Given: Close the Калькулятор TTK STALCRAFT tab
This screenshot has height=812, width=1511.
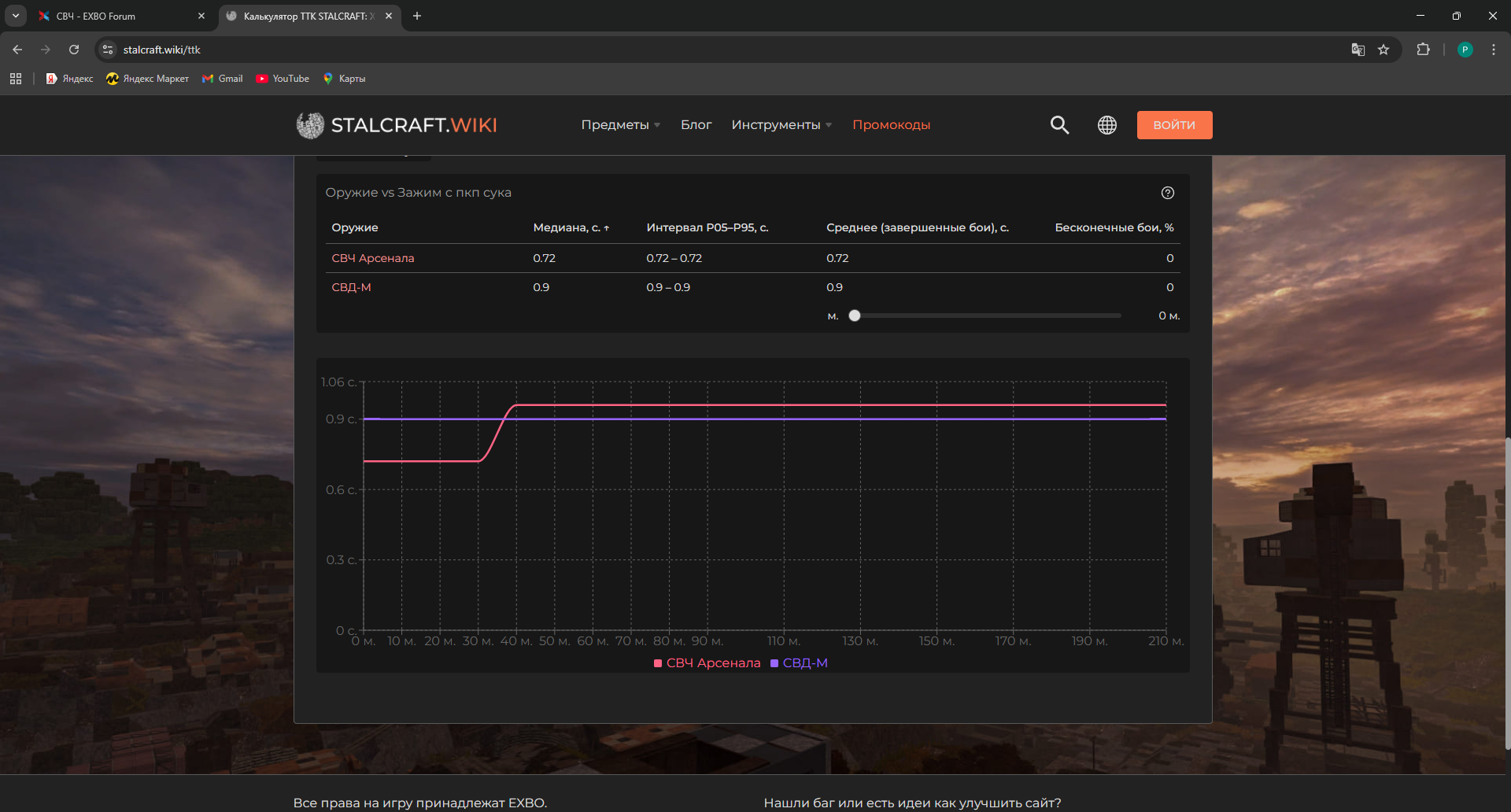Looking at the screenshot, I should pos(389,16).
